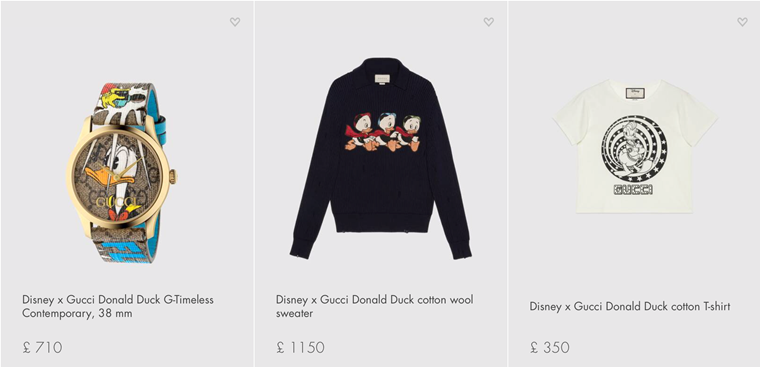Open the Donald Duck cotton wool sweater title
760x367 pixels.
point(375,306)
